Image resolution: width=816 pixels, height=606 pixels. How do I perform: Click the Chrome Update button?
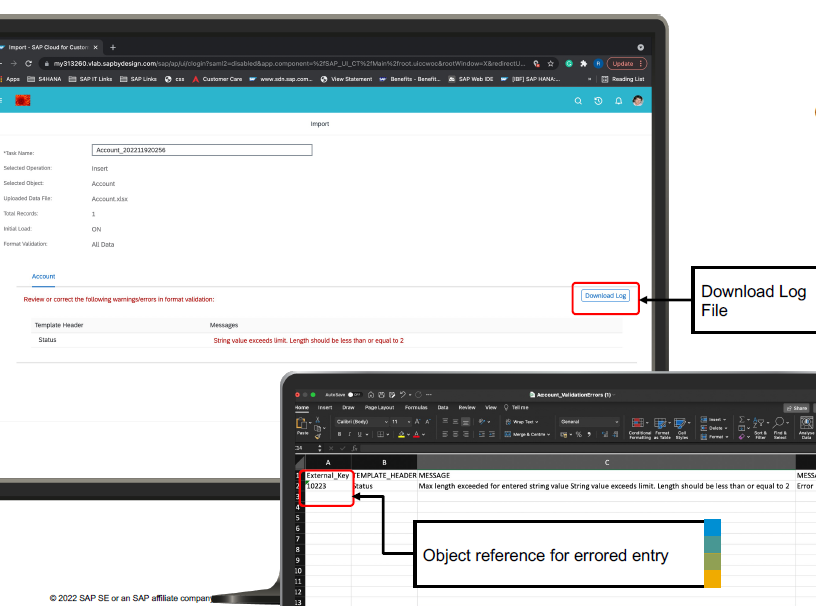[627, 64]
